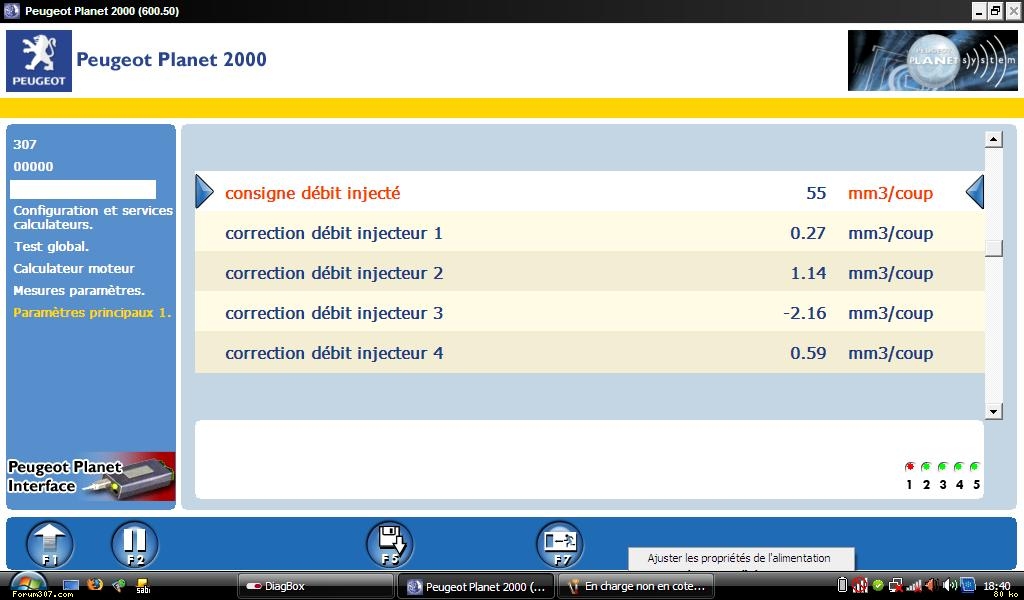Select 'Calculateur moteur' in the sidebar
Image resolution: width=1024 pixels, height=600 pixels.
[73, 268]
